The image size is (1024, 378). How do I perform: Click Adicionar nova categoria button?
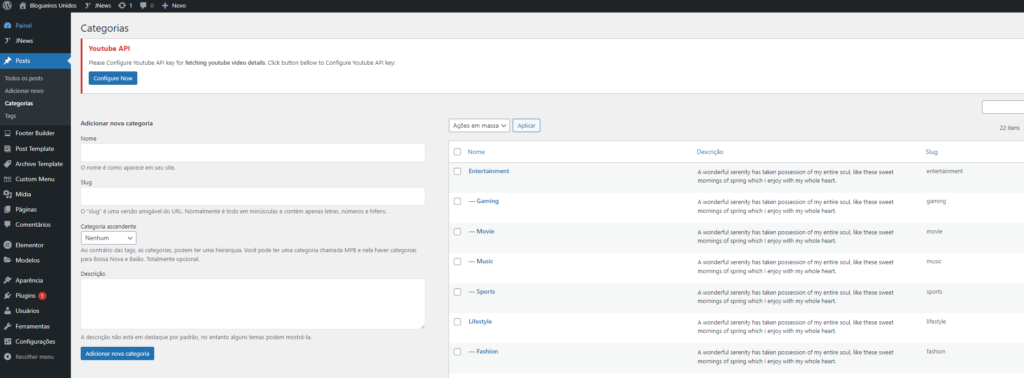pos(118,353)
